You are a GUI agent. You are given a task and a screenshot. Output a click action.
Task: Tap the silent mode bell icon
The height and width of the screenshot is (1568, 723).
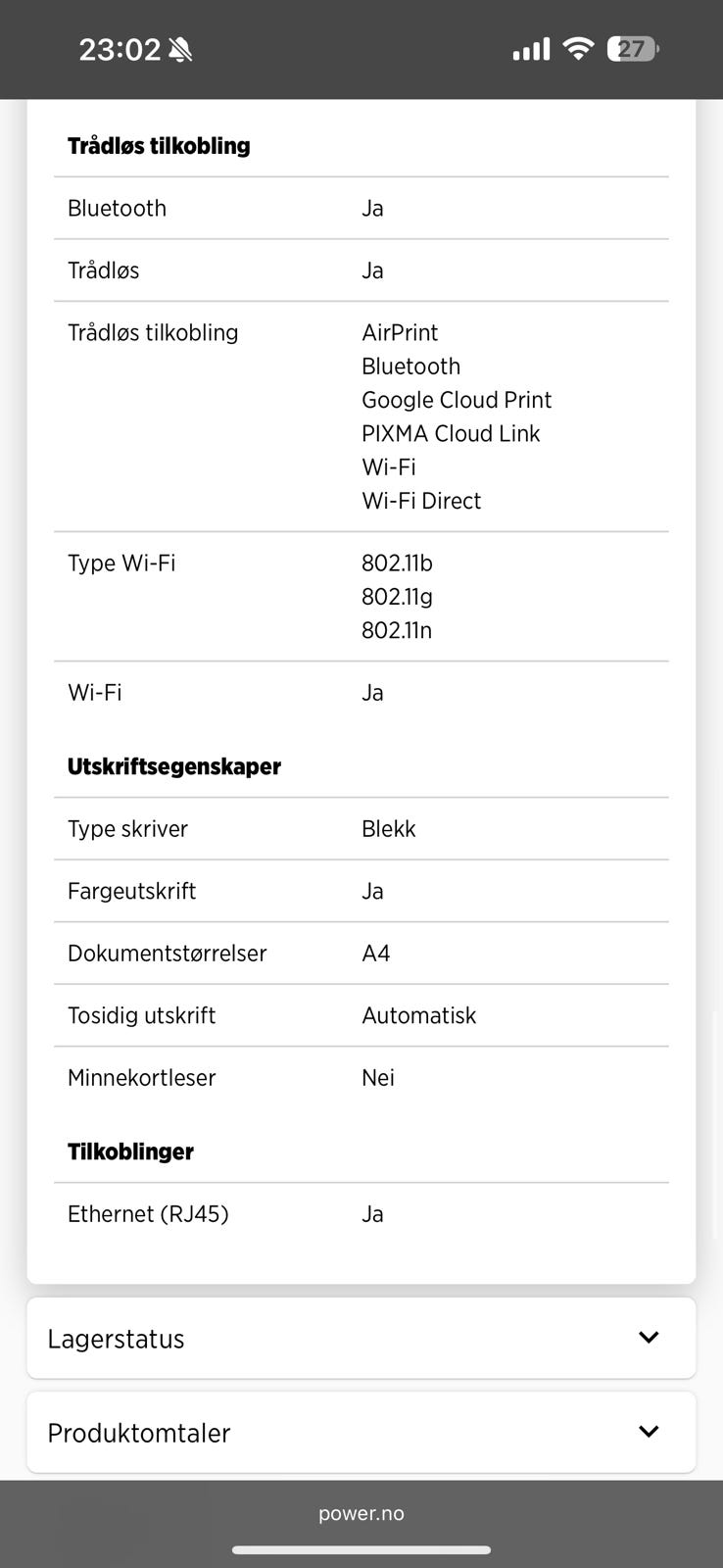point(180,50)
